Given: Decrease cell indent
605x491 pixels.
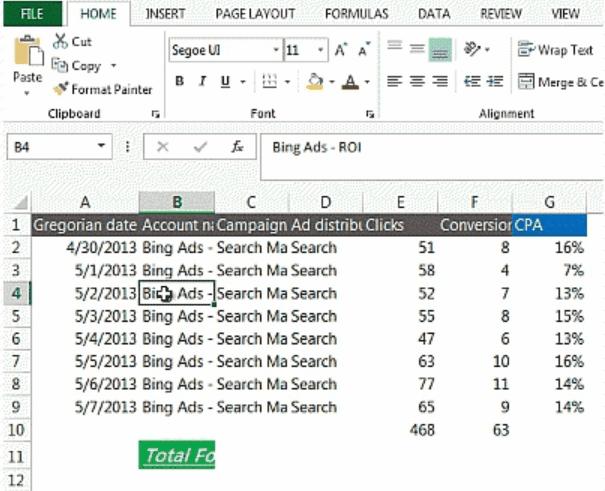Looking at the screenshot, I should (472, 81).
